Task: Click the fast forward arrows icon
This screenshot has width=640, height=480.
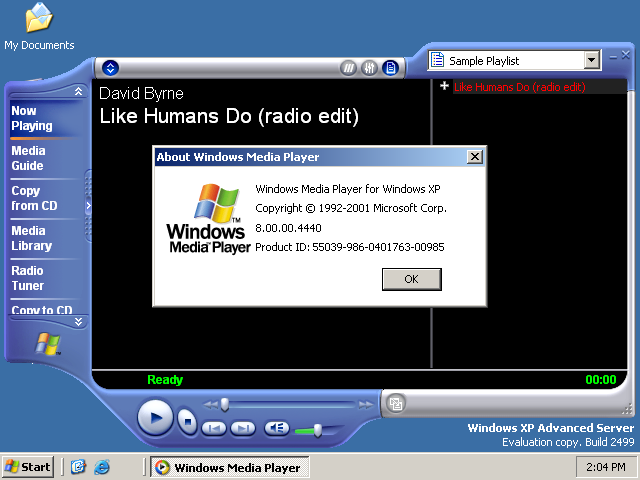Action: (x=365, y=405)
